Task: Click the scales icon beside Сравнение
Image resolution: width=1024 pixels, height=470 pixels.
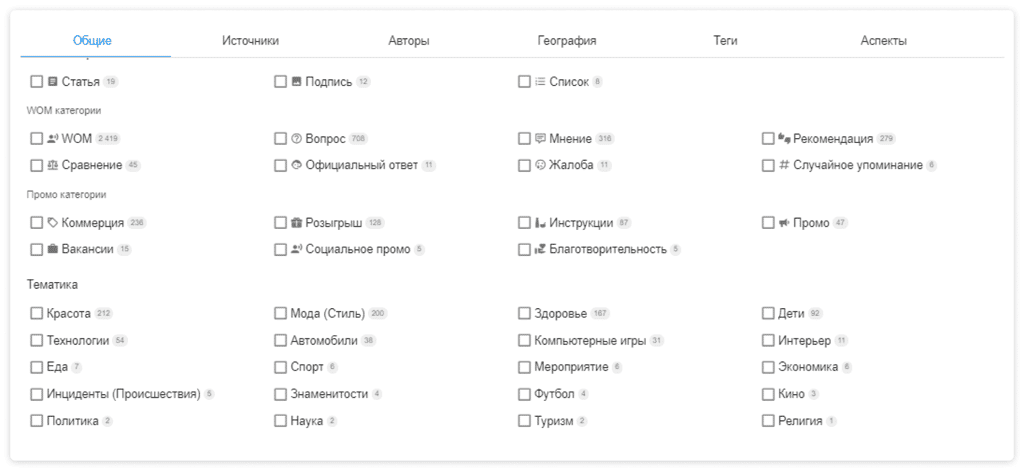Action: pos(53,165)
